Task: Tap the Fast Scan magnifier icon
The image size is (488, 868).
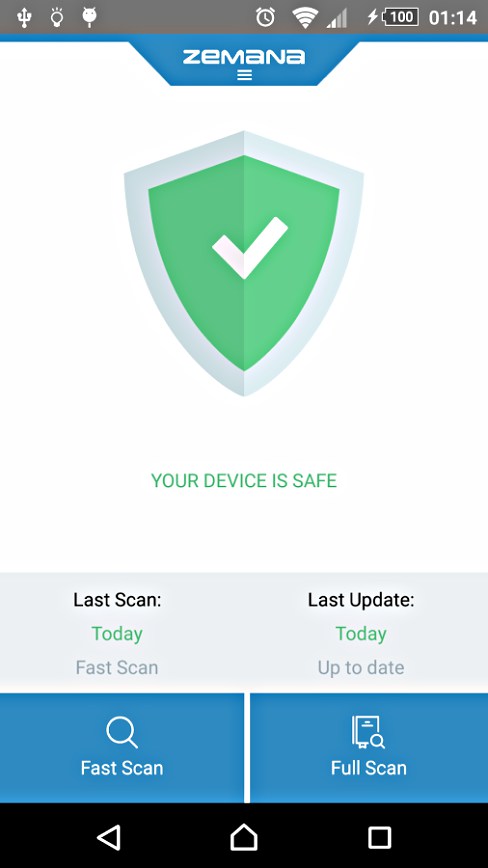Action: tap(122, 732)
